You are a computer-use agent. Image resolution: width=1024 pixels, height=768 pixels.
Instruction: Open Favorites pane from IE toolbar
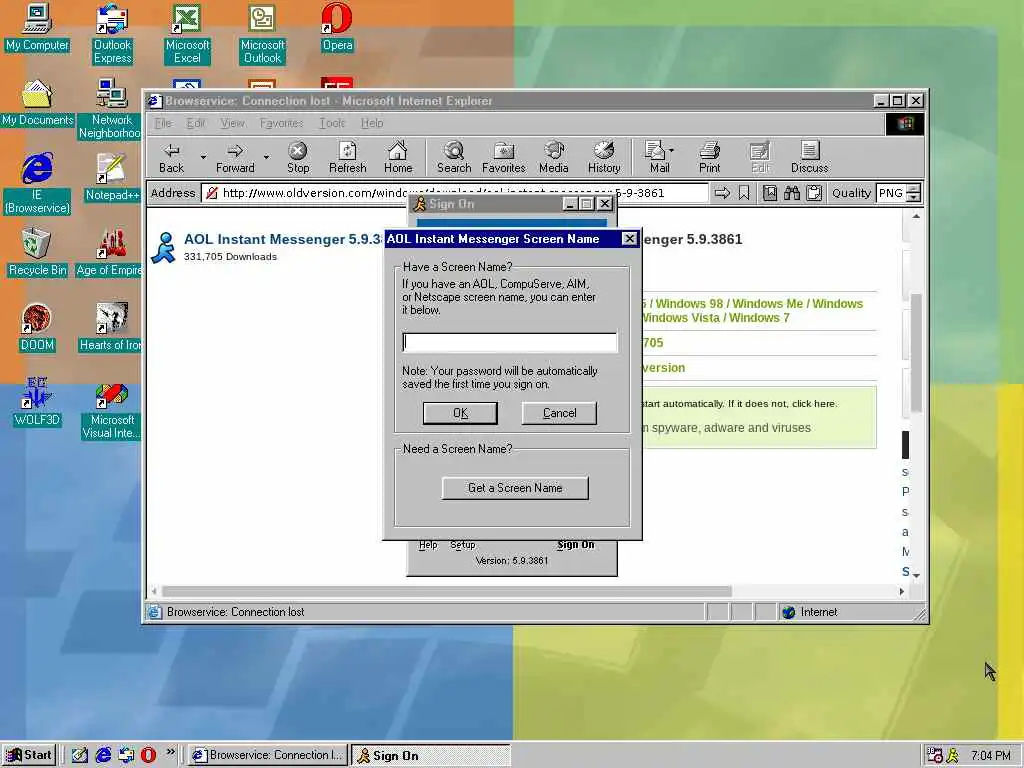[504, 158]
